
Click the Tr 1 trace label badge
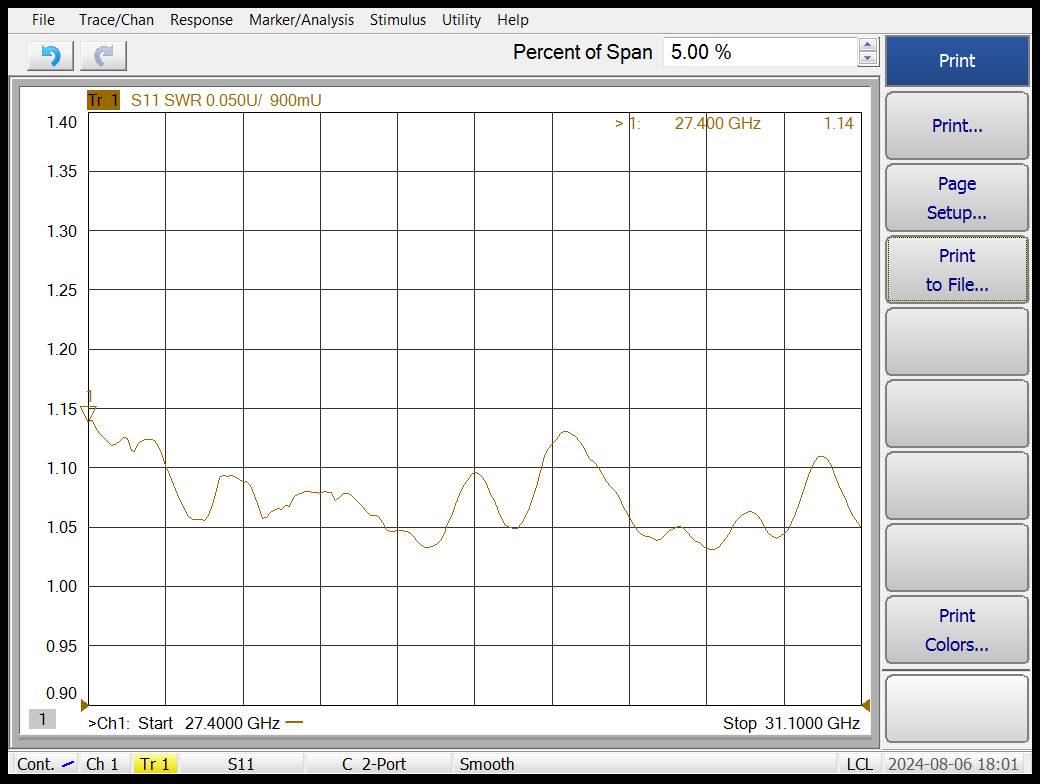(103, 100)
